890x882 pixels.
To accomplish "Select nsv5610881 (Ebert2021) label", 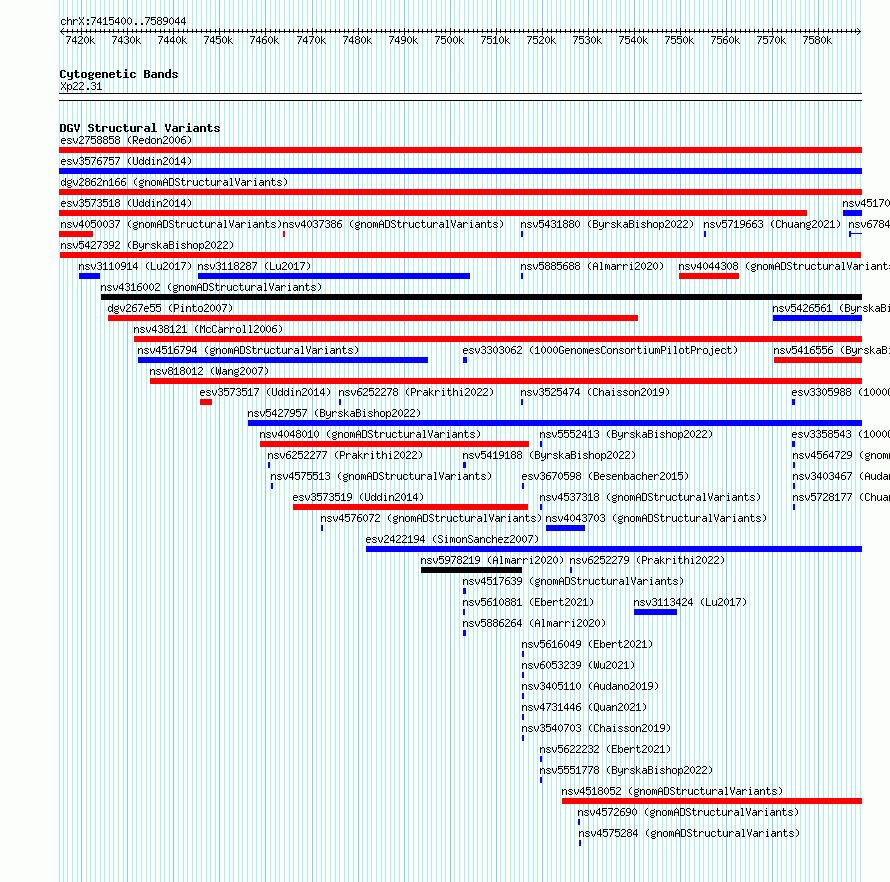I will point(528,602).
